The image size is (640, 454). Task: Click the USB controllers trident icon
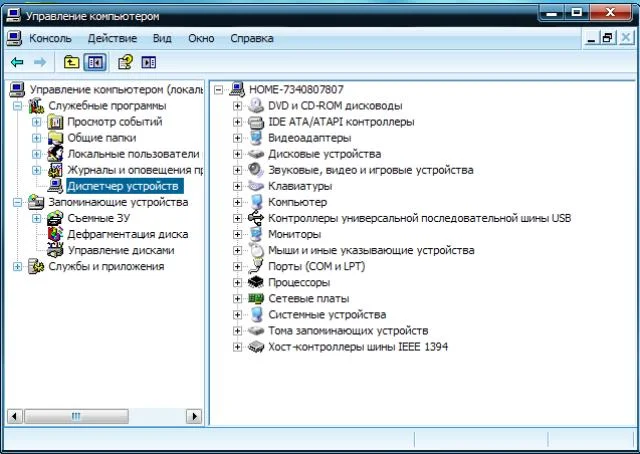pyautogui.click(x=256, y=218)
